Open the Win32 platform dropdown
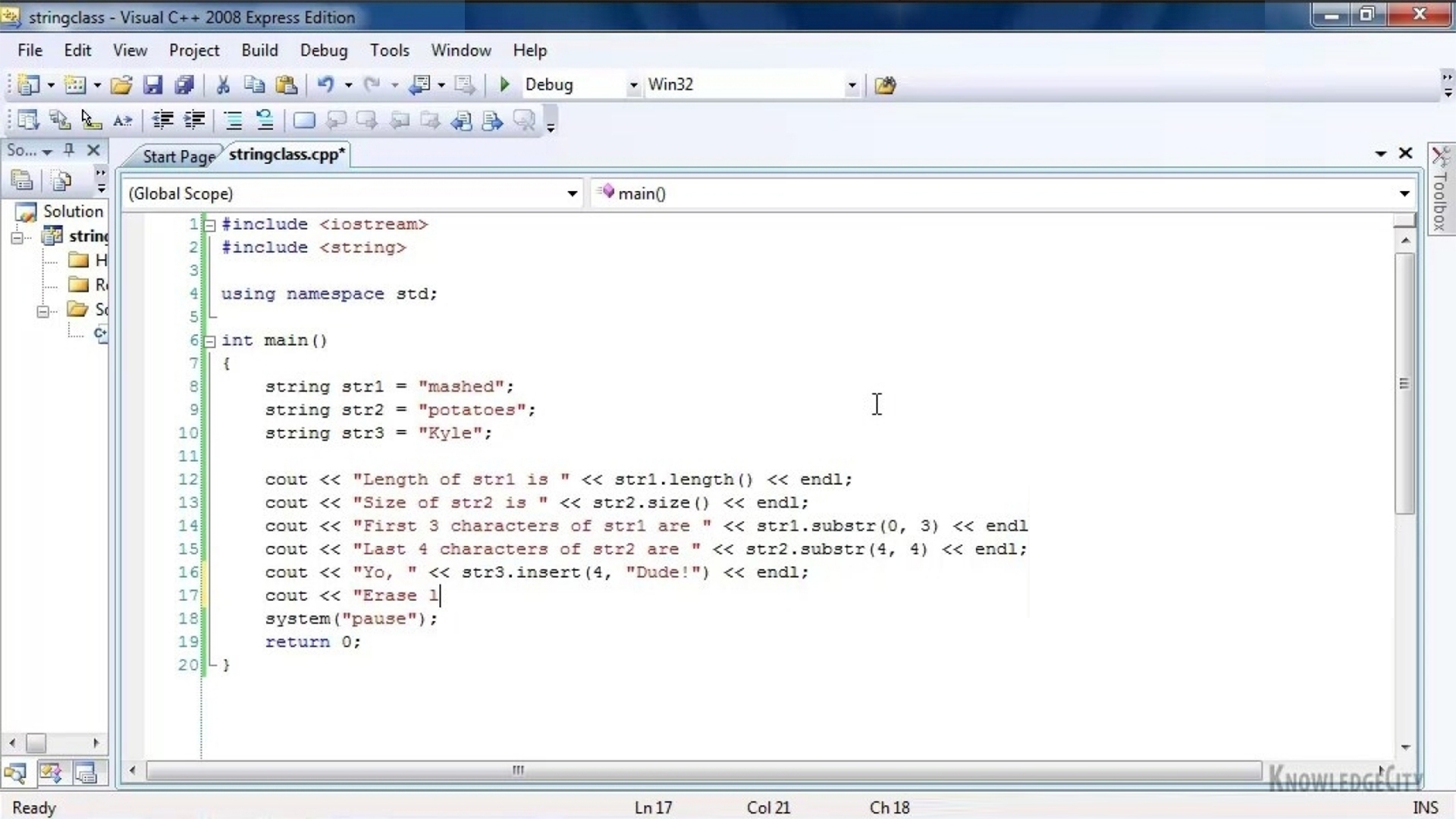The width and height of the screenshot is (1456, 819). [x=852, y=85]
